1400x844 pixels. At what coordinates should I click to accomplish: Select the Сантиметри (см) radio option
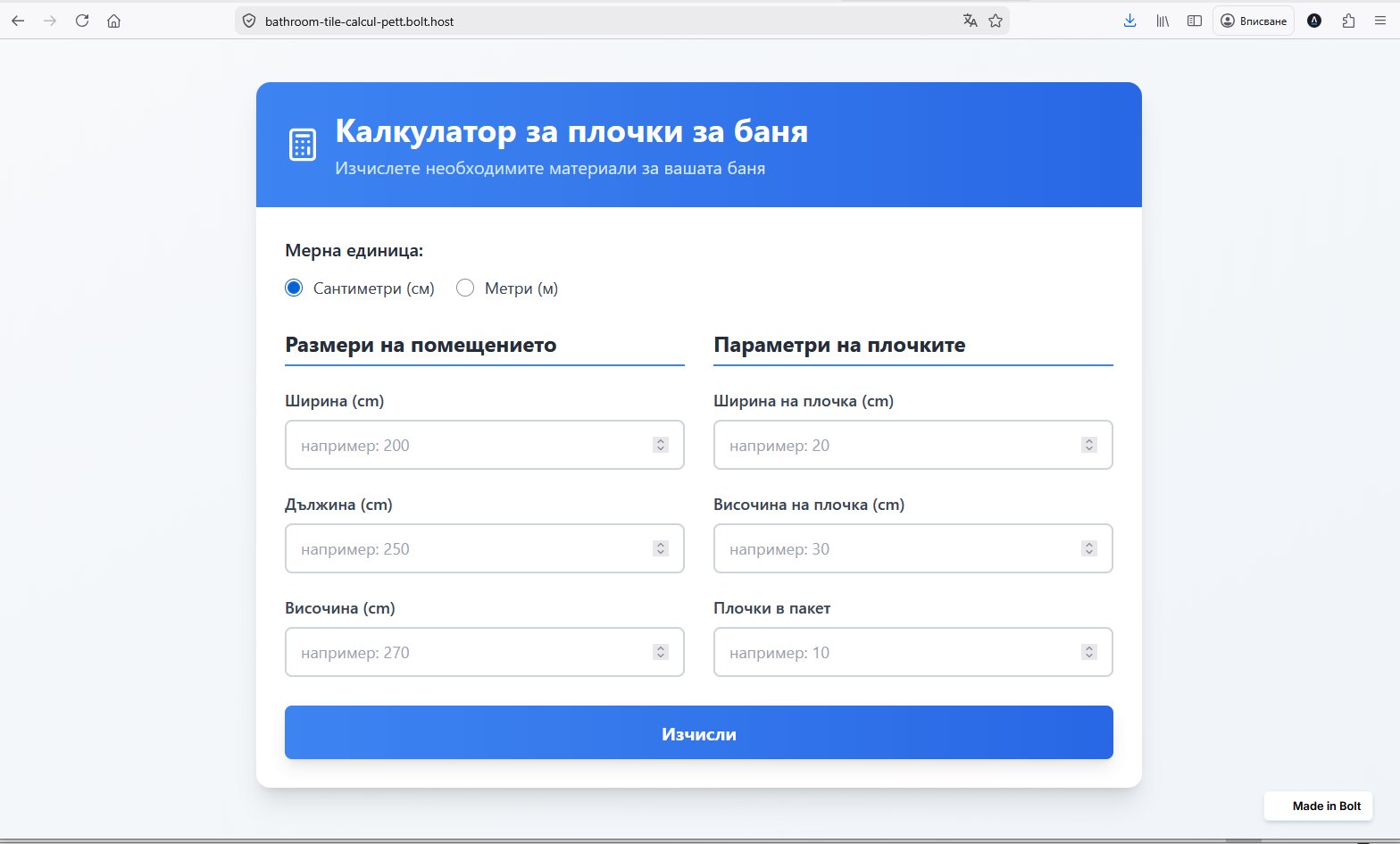[294, 288]
